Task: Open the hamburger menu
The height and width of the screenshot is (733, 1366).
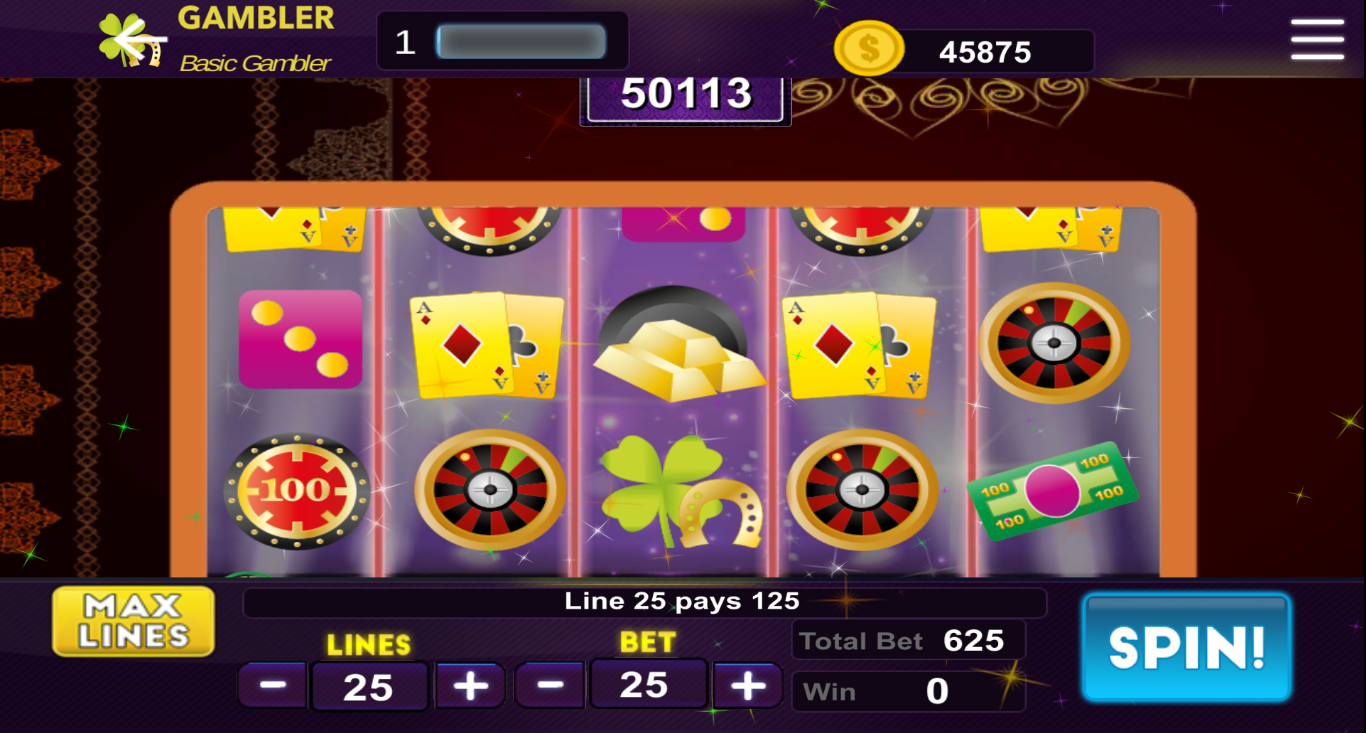Action: point(1317,40)
